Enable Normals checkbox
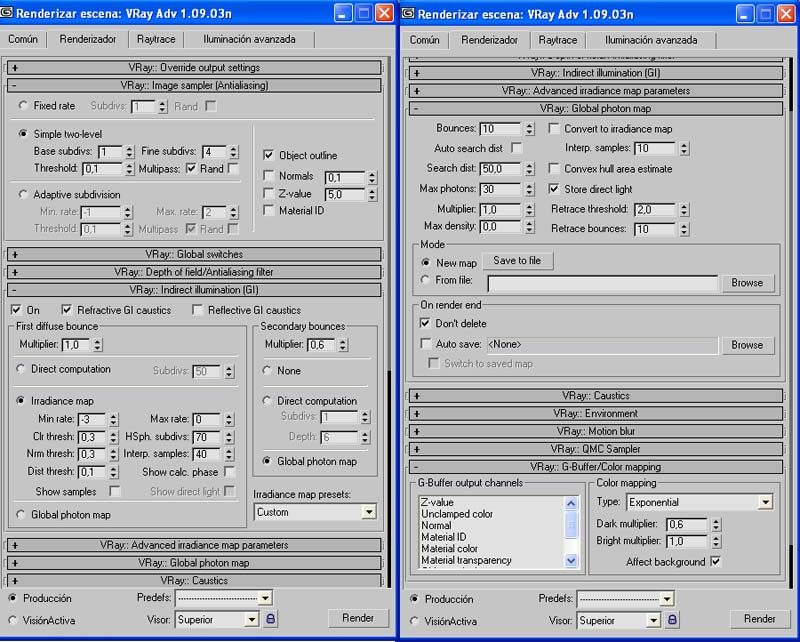The image size is (800, 642). 268,176
